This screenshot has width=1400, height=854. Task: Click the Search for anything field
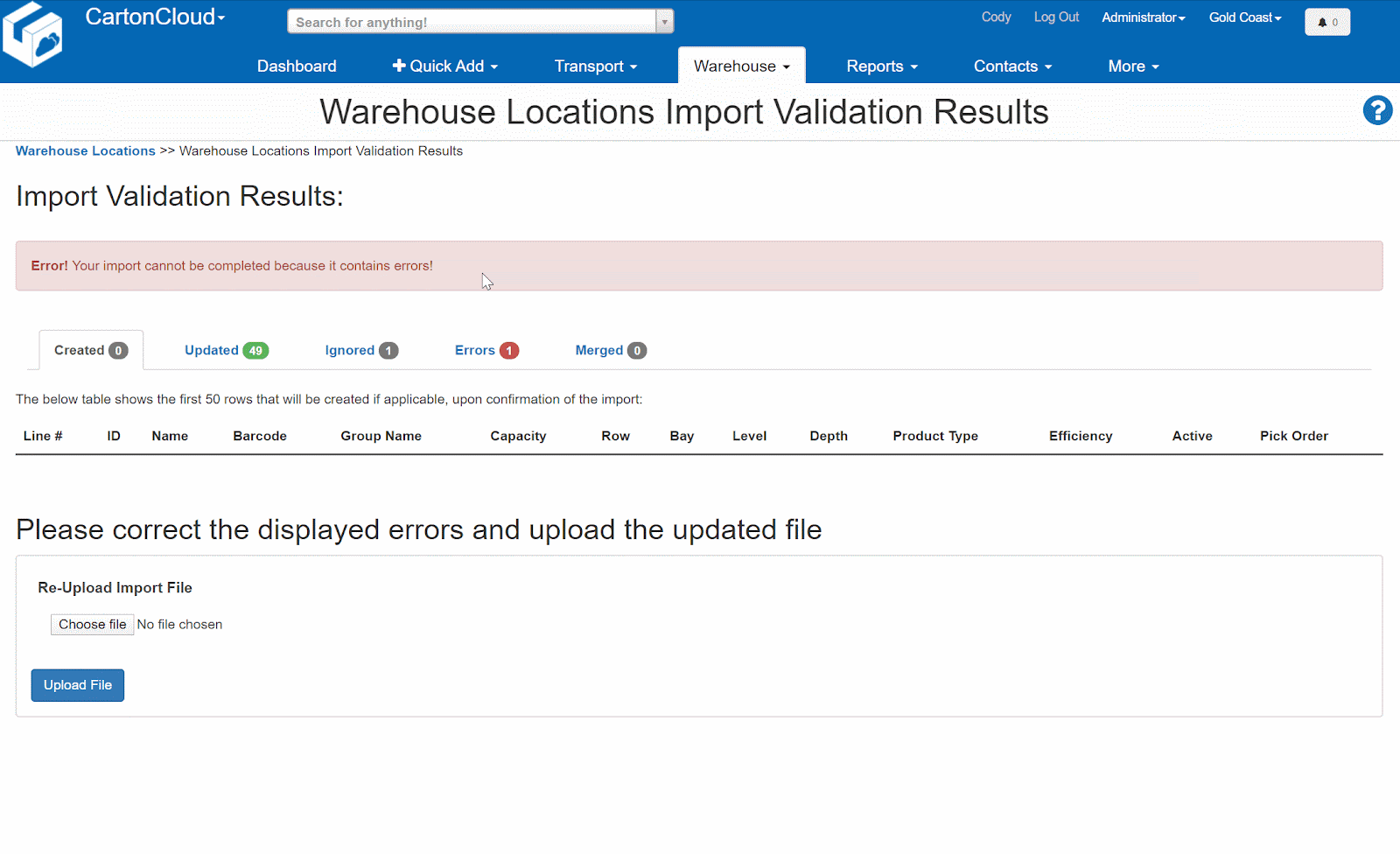pos(472,22)
